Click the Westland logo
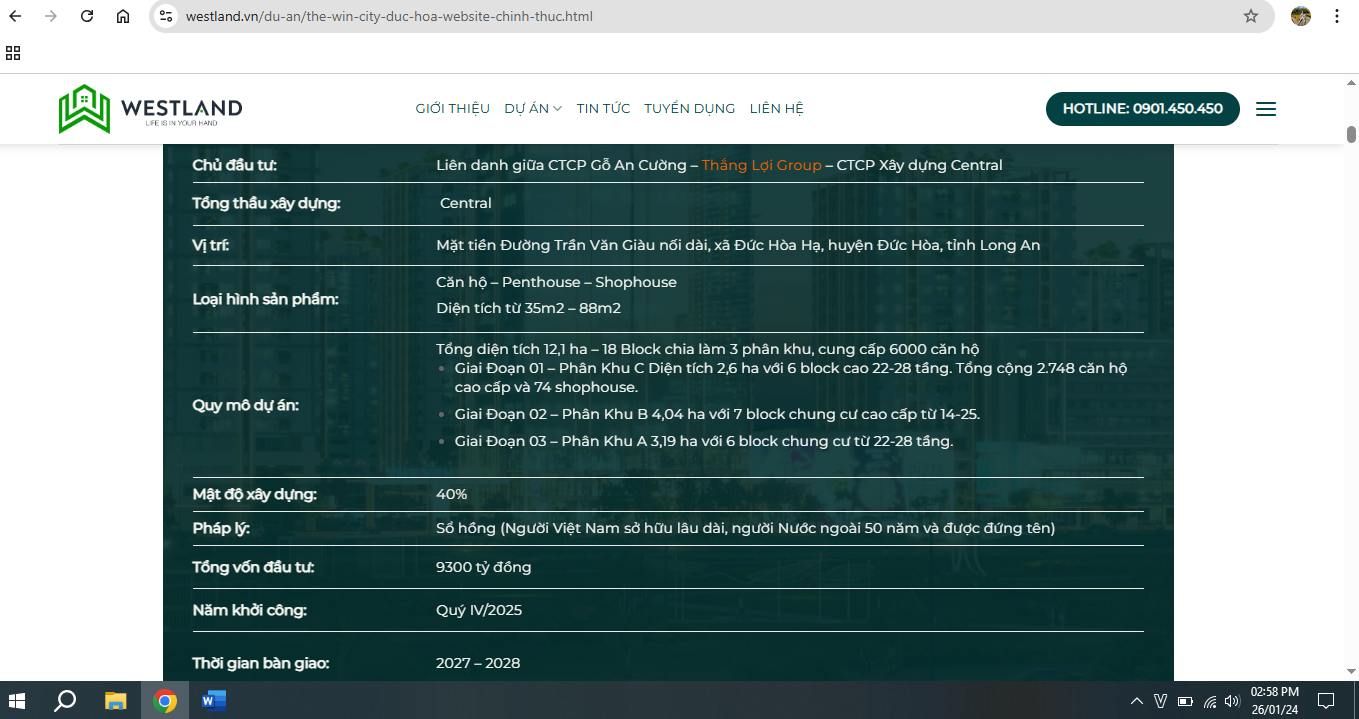 pyautogui.click(x=150, y=109)
